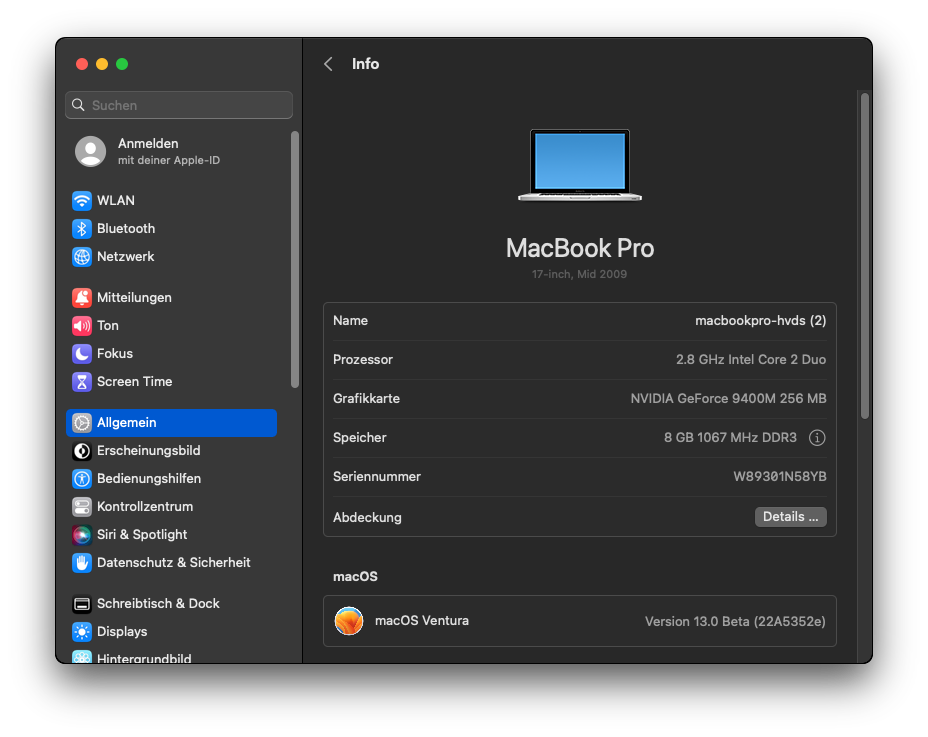Click the Hintergrundbild icon
The width and height of the screenshot is (928, 737).
point(82,656)
